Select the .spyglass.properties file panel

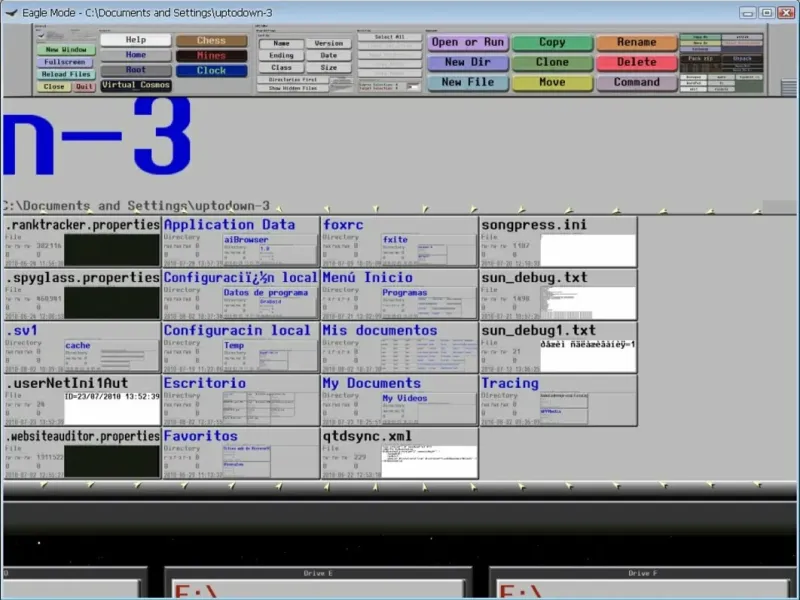(x=82, y=295)
